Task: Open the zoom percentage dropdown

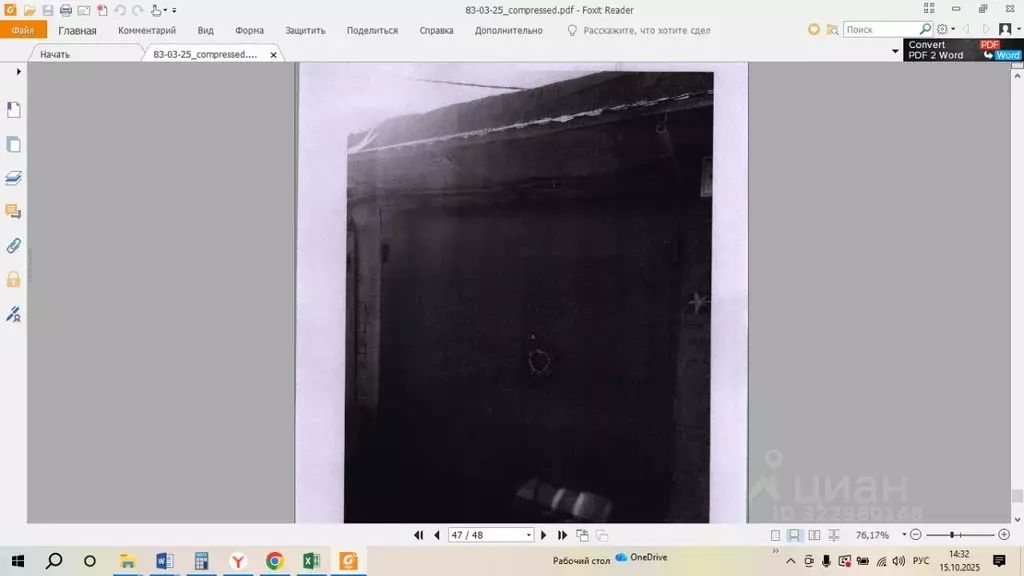Action: [x=902, y=535]
